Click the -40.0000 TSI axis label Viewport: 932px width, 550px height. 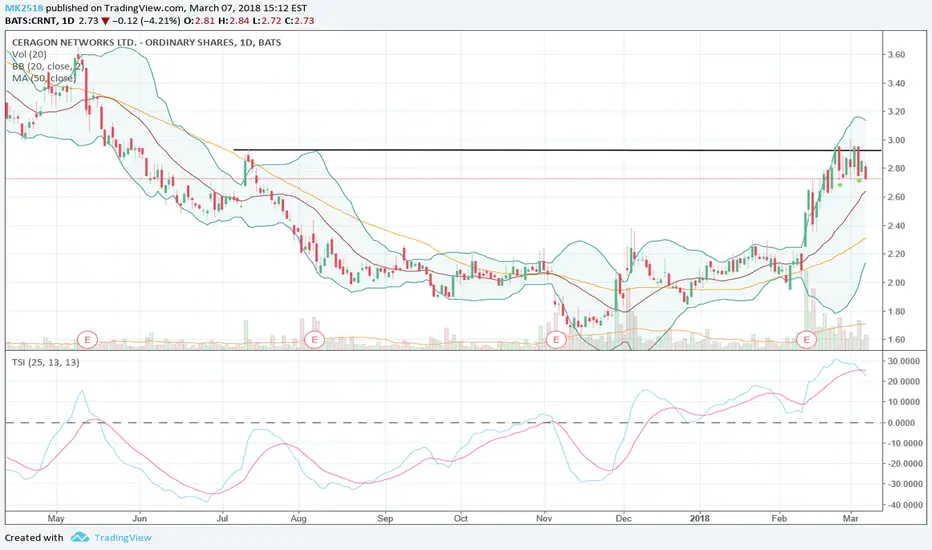(x=904, y=505)
